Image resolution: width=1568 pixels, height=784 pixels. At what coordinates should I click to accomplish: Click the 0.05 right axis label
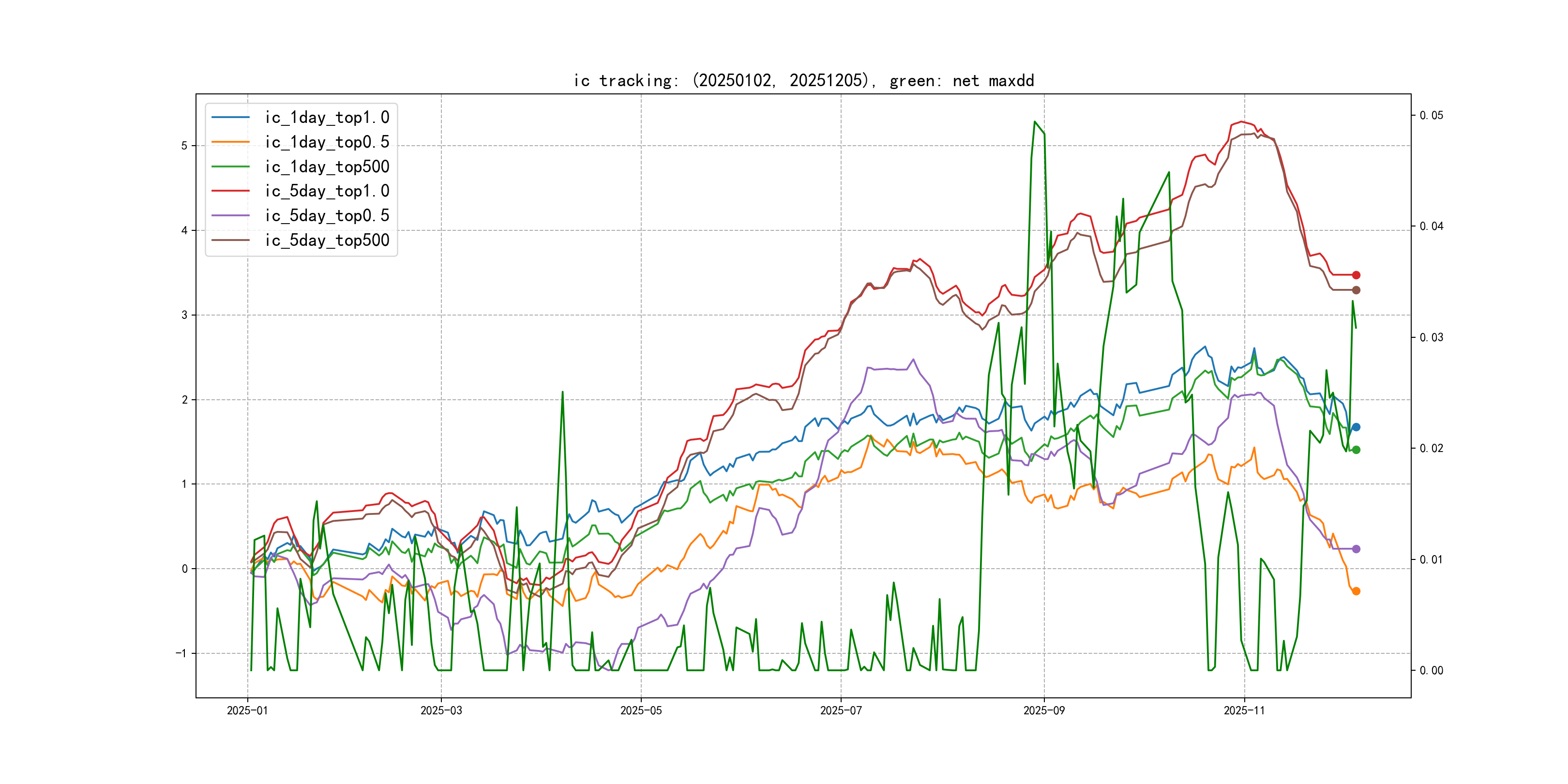pyautogui.click(x=1431, y=116)
